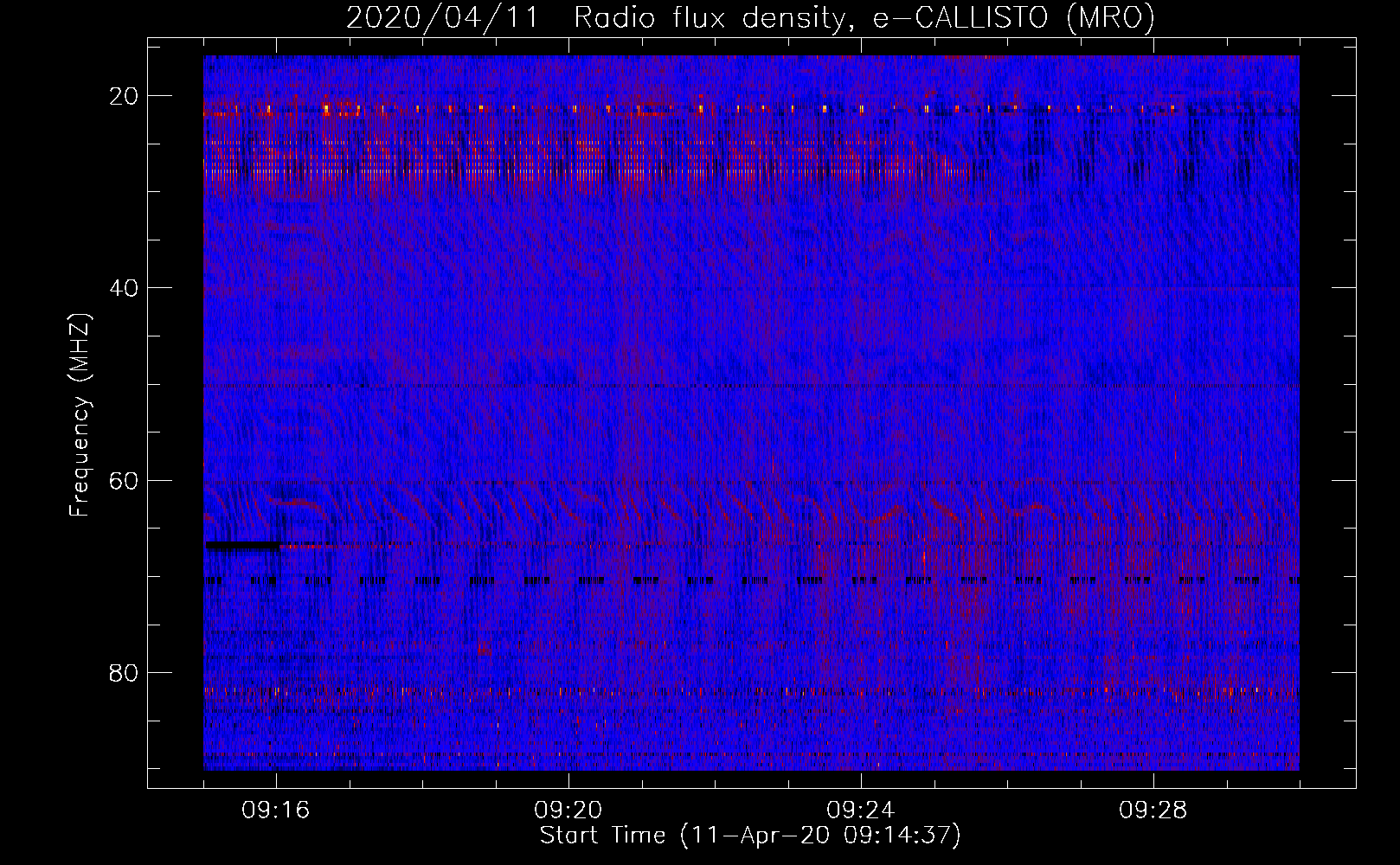The image size is (1400, 865).
Task: Click the plot title '2020/04/11 Radio flux density, e-CALLISTO (MRO)'
Action: (750, 17)
